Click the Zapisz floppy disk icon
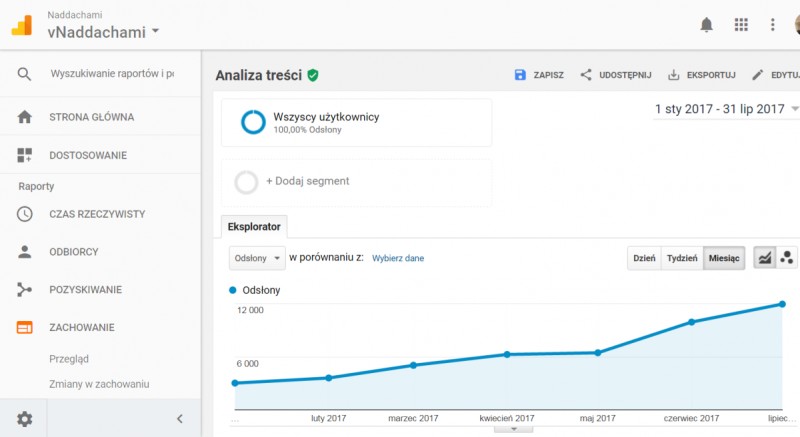Screen dimensions: 800x437 pos(519,75)
